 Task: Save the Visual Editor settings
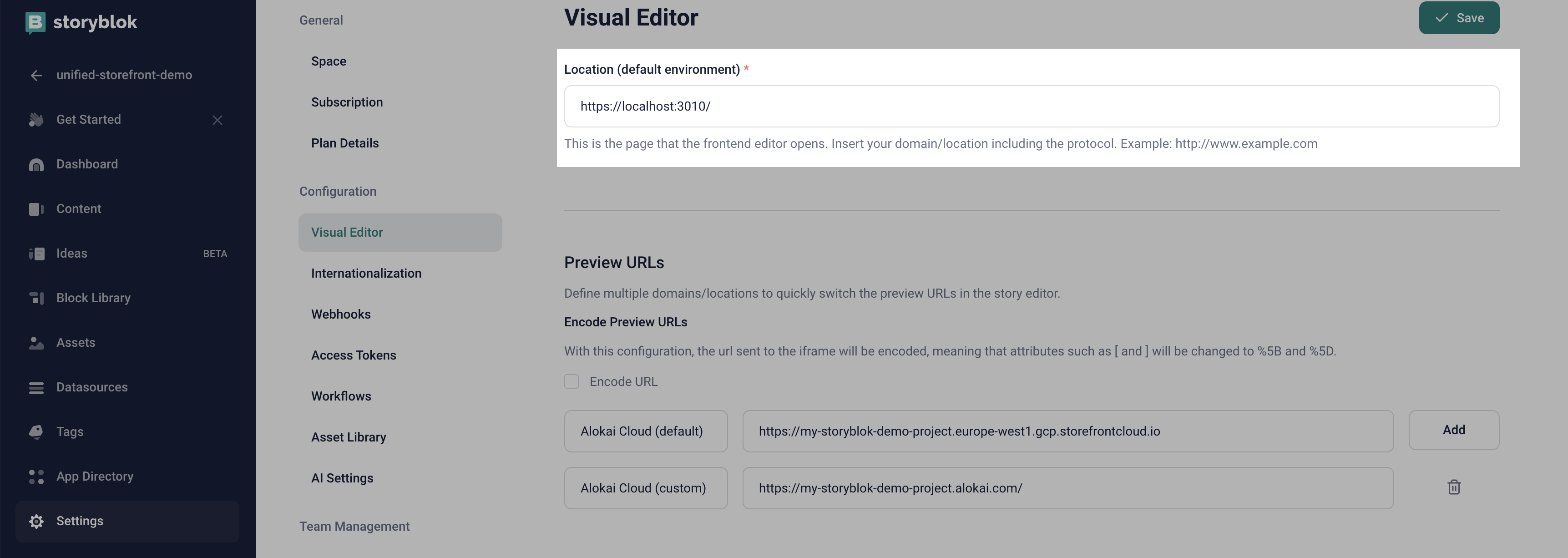tap(1459, 18)
